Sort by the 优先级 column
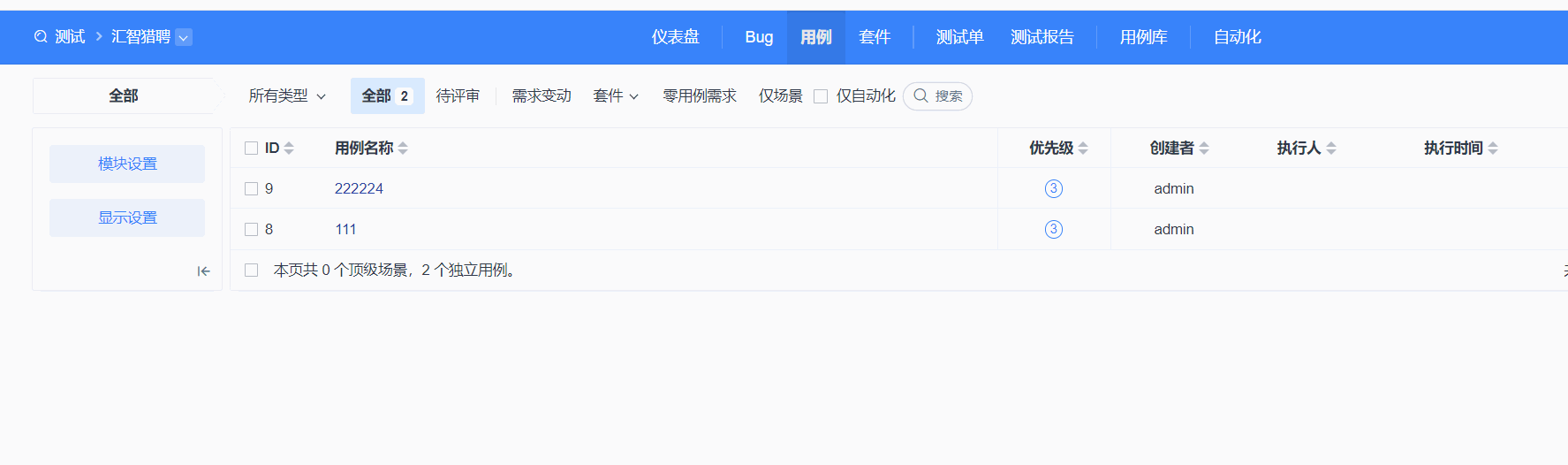Viewport: 1568px width, 465px height. tap(1083, 148)
